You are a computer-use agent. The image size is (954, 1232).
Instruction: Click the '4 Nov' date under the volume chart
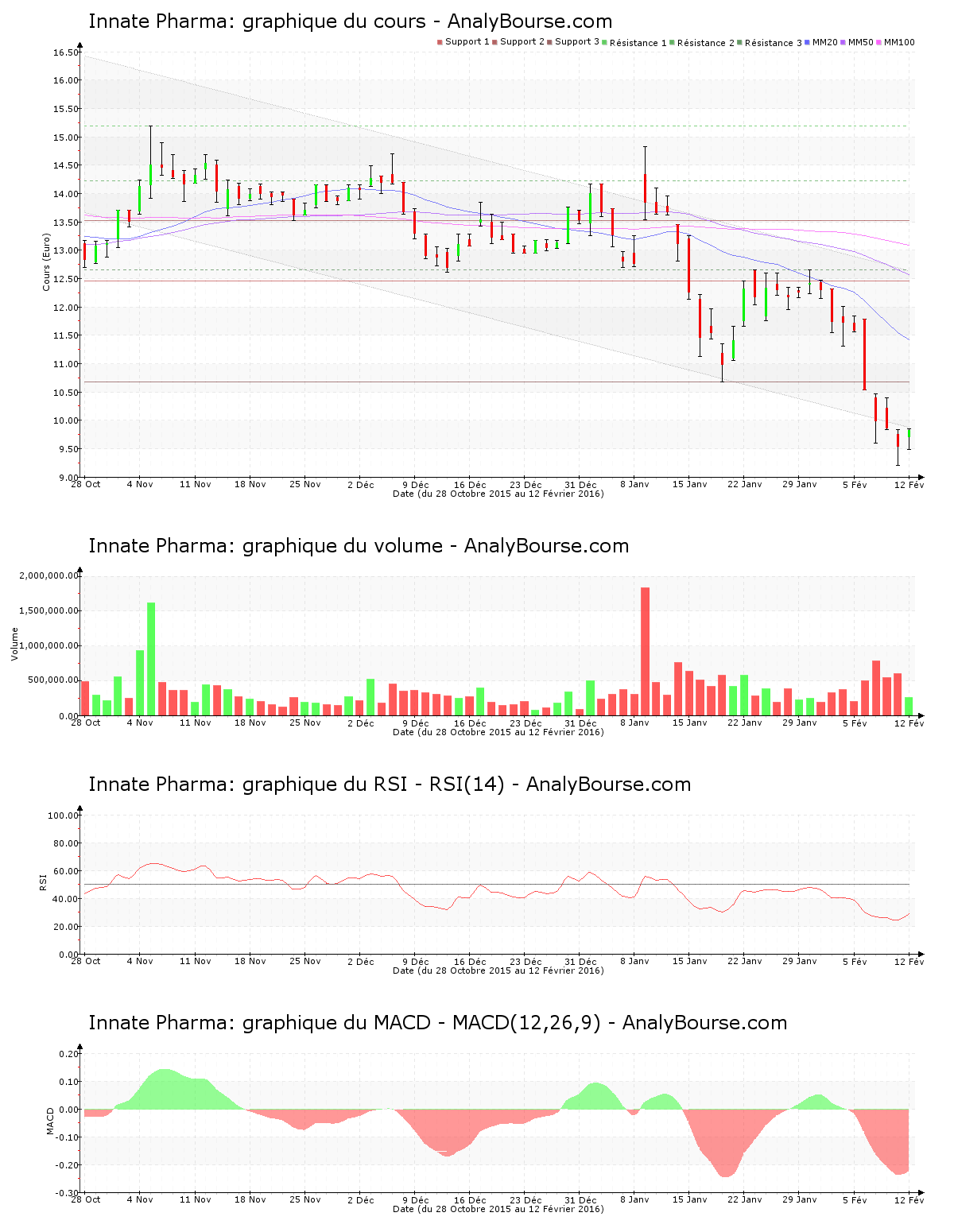pyautogui.click(x=140, y=723)
